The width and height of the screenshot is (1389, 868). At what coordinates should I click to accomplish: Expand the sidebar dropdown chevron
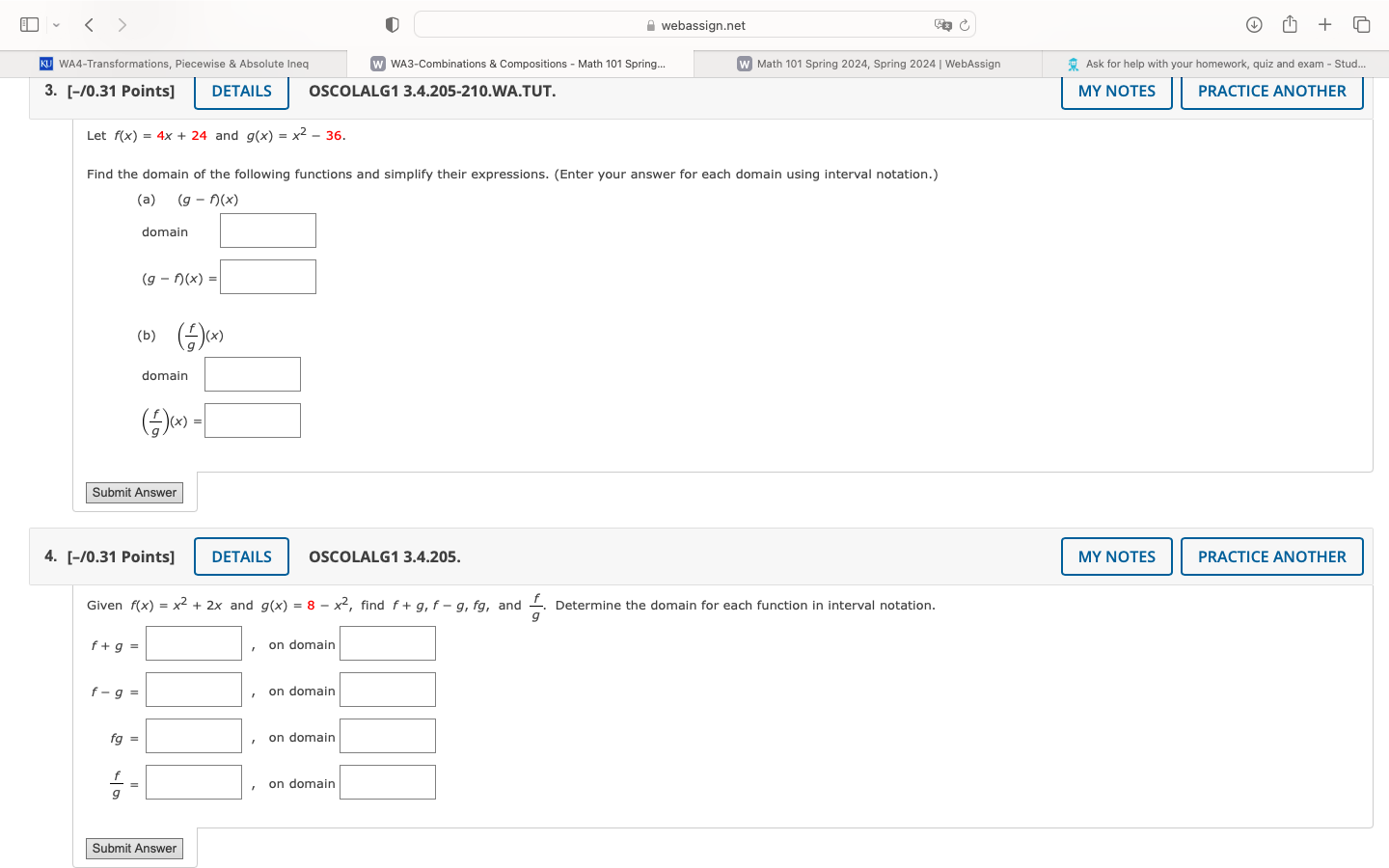56,25
